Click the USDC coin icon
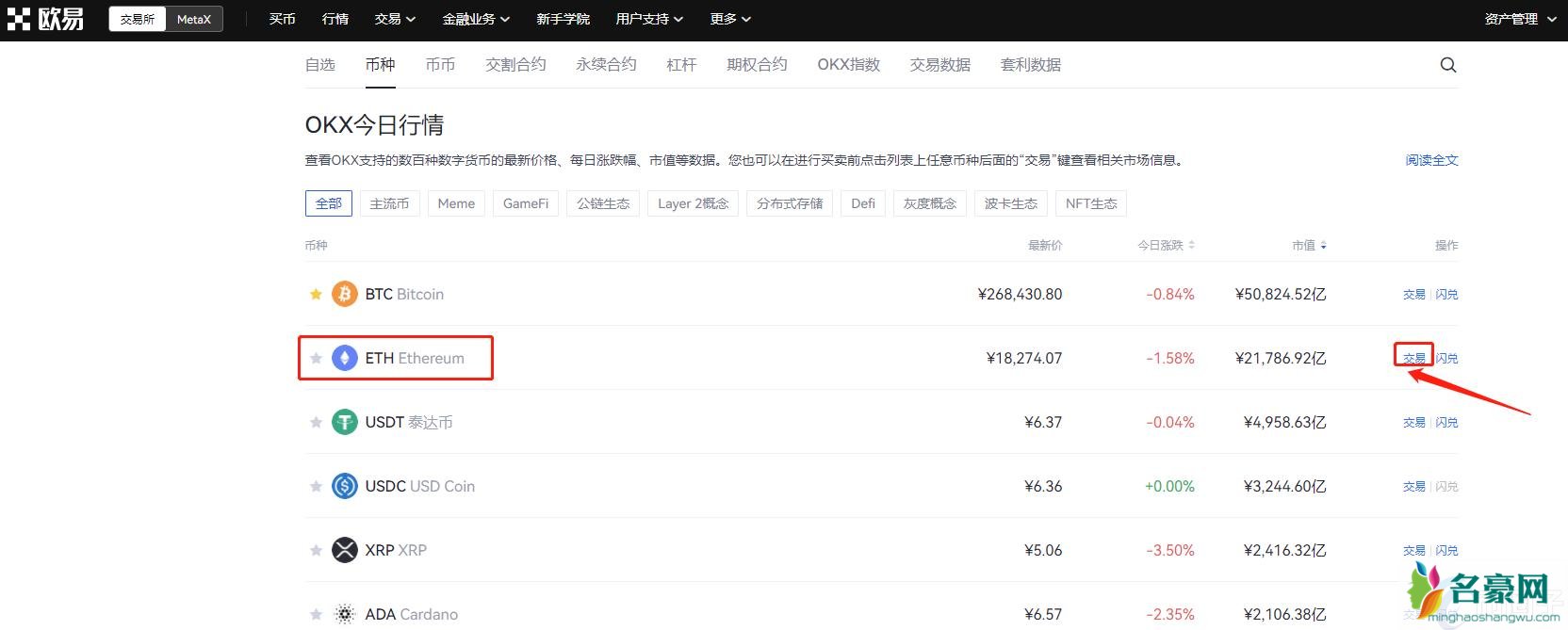 [x=345, y=486]
